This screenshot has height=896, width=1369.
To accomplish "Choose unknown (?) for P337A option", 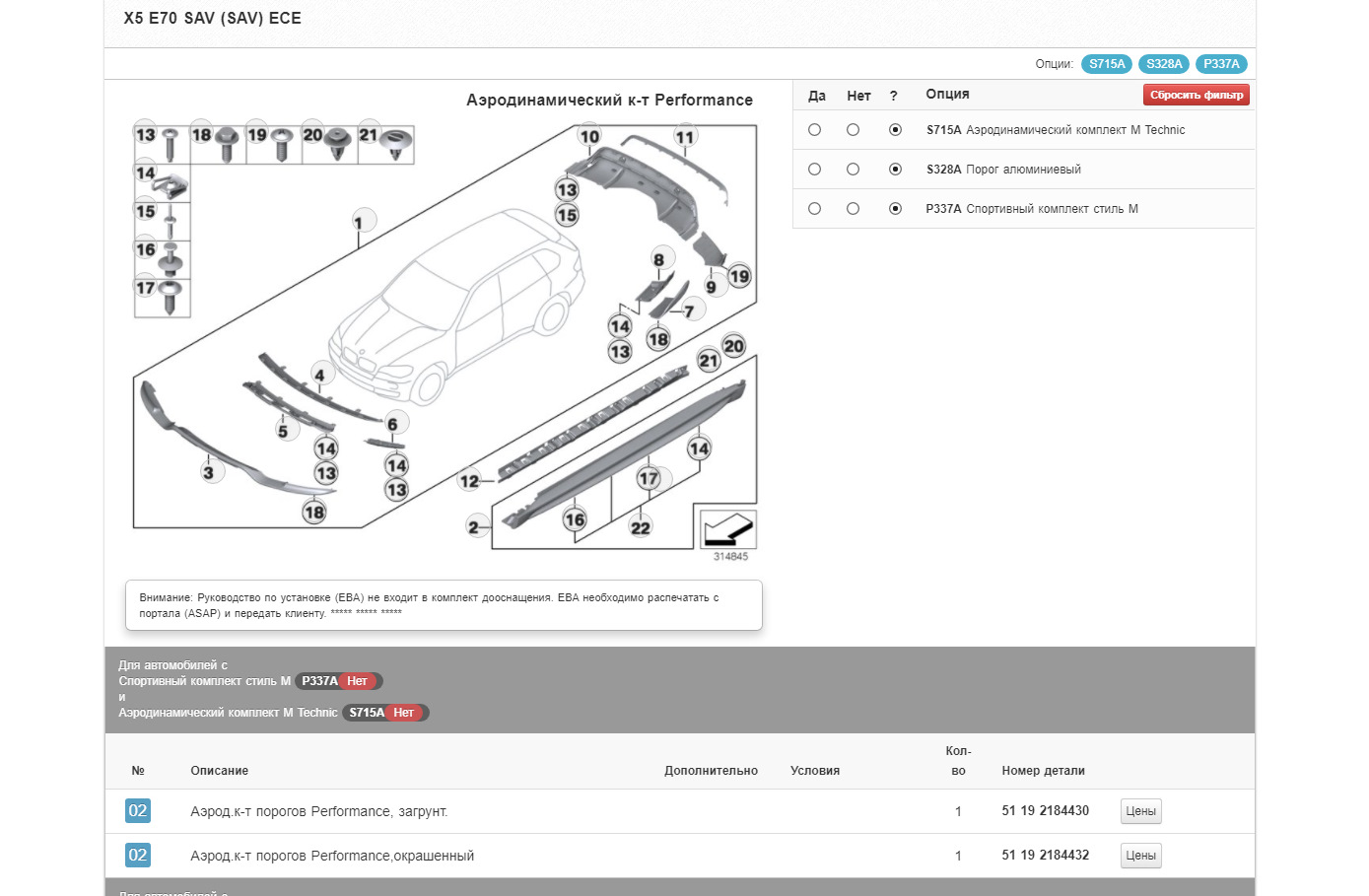I will coord(895,209).
